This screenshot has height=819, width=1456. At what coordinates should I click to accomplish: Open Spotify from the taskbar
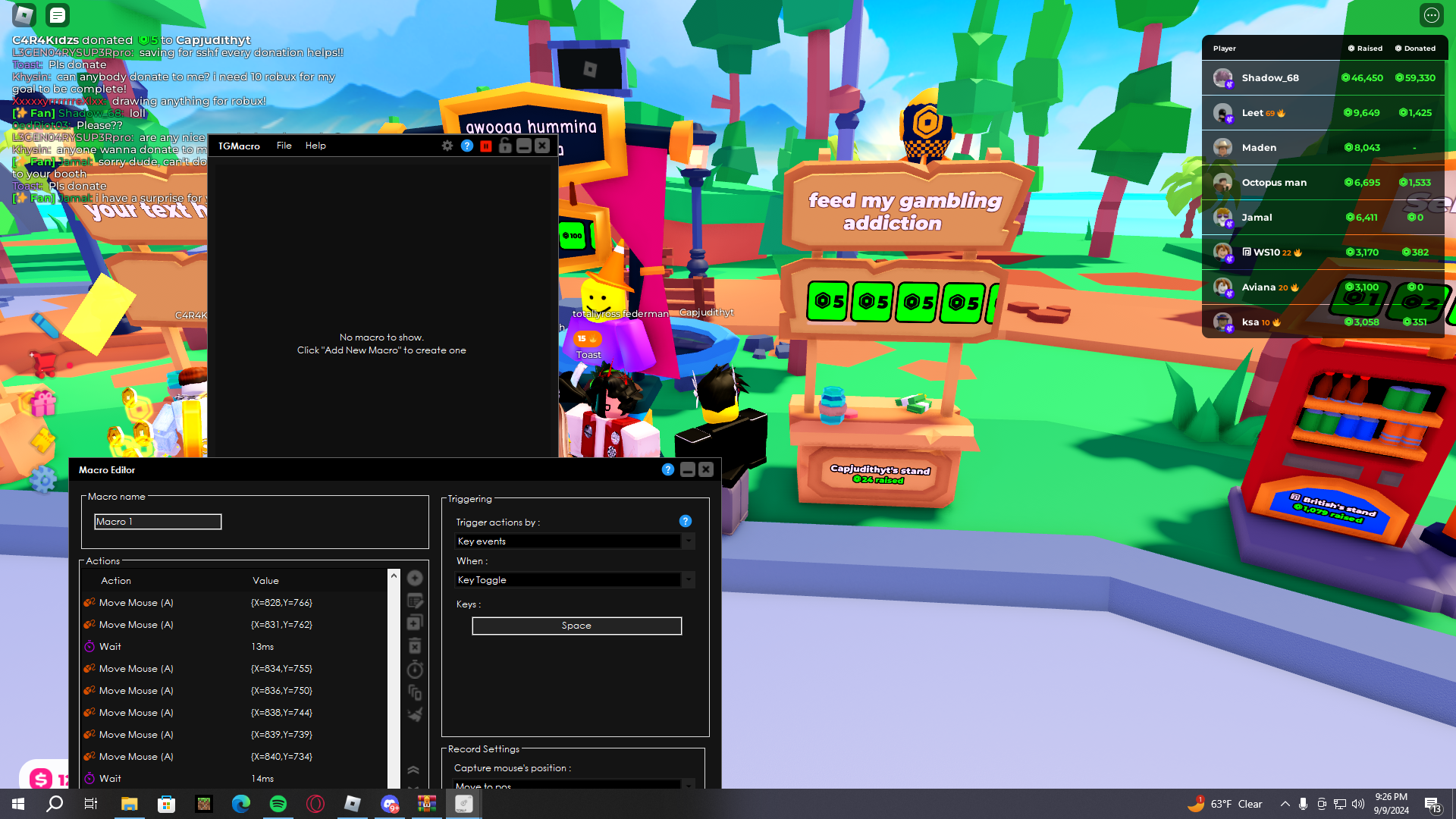click(x=278, y=804)
